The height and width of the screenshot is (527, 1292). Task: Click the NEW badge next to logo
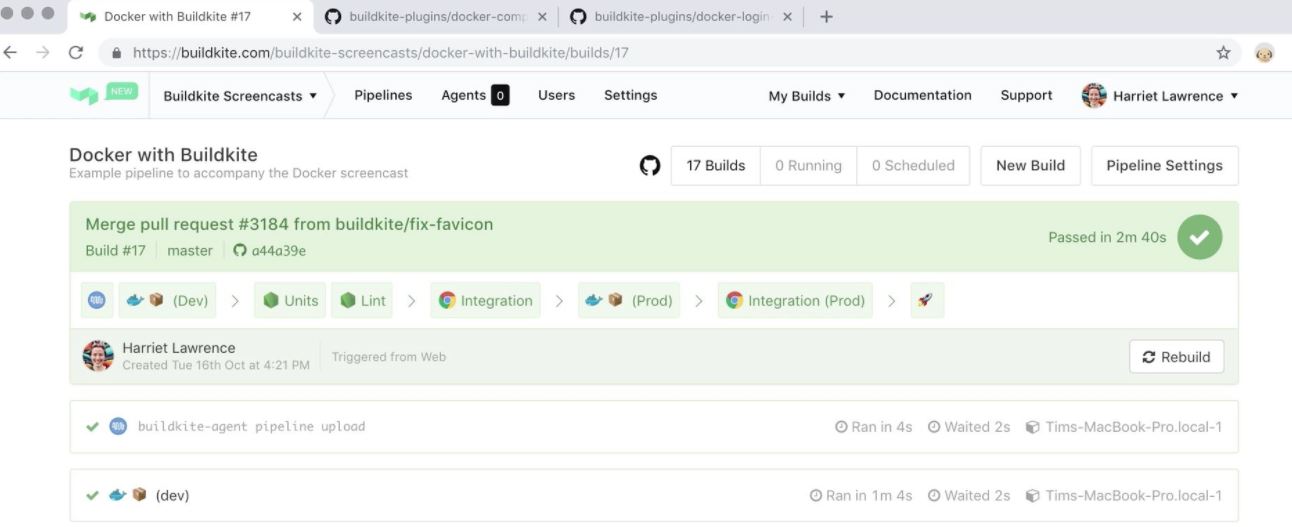(x=122, y=91)
